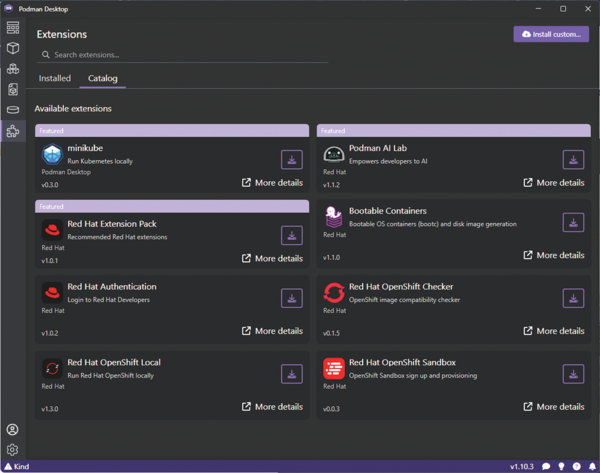Open More details for minikube
Image resolution: width=600 pixels, height=473 pixels.
click(x=272, y=183)
